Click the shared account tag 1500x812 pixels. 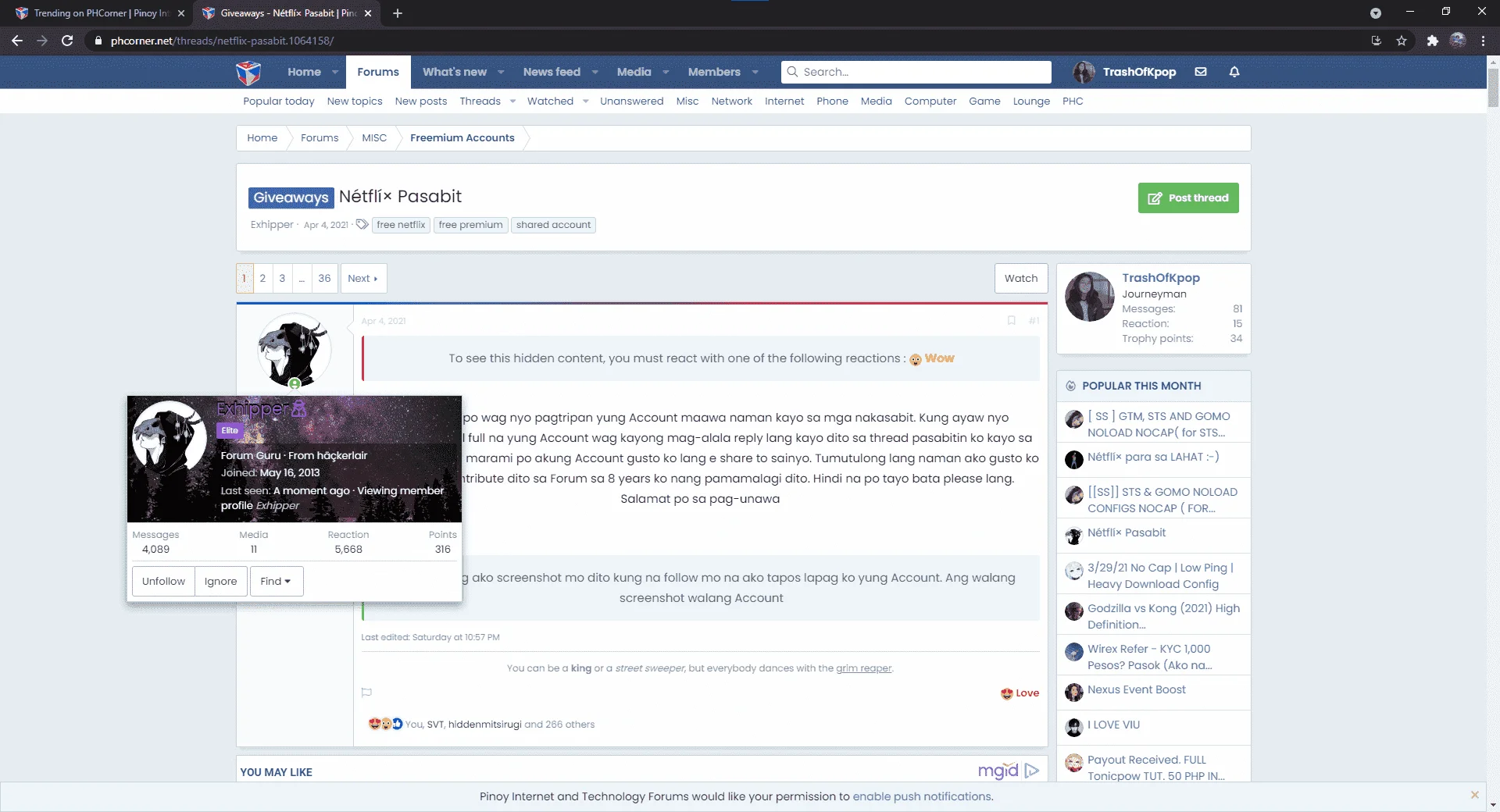point(553,225)
